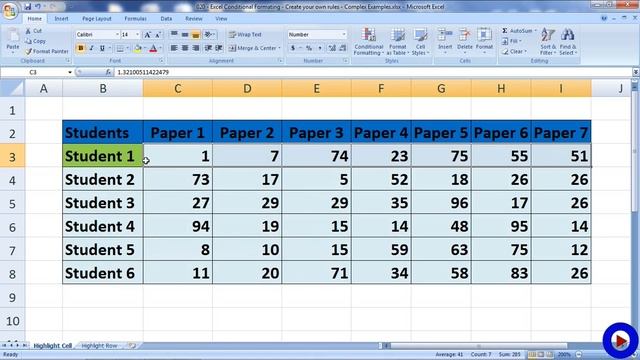Undo the last action

(x=38, y=7)
